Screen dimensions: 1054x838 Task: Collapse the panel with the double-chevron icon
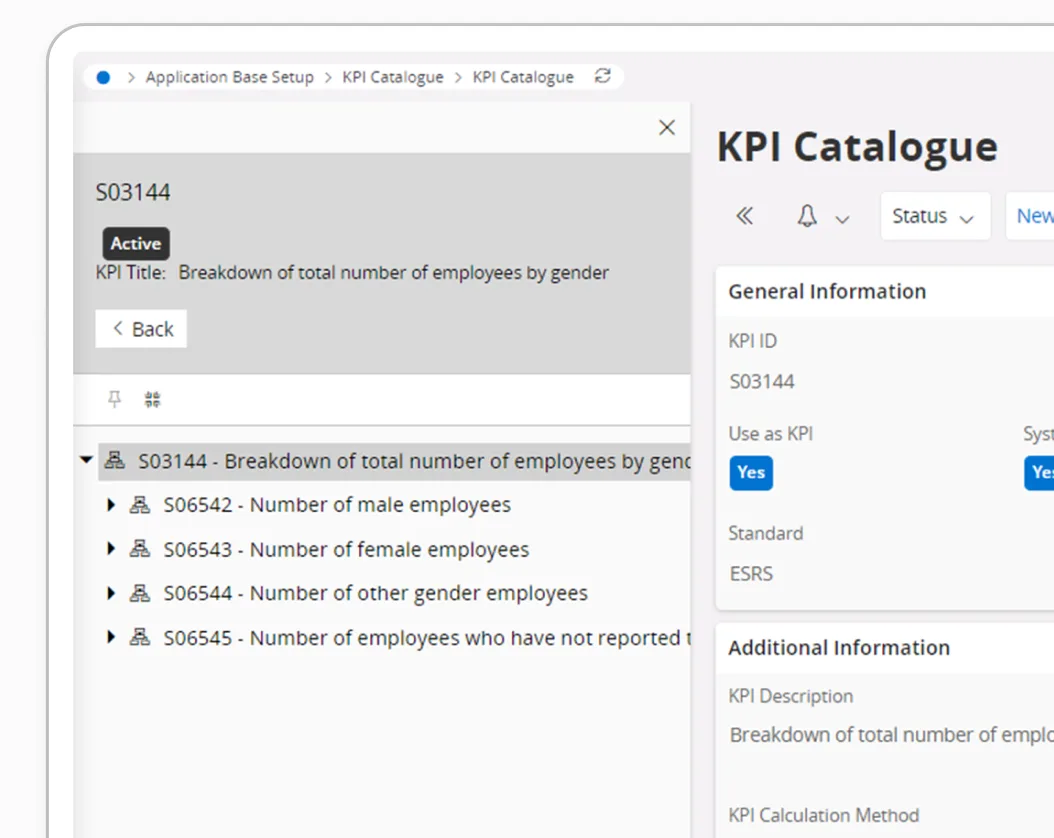tap(744, 216)
